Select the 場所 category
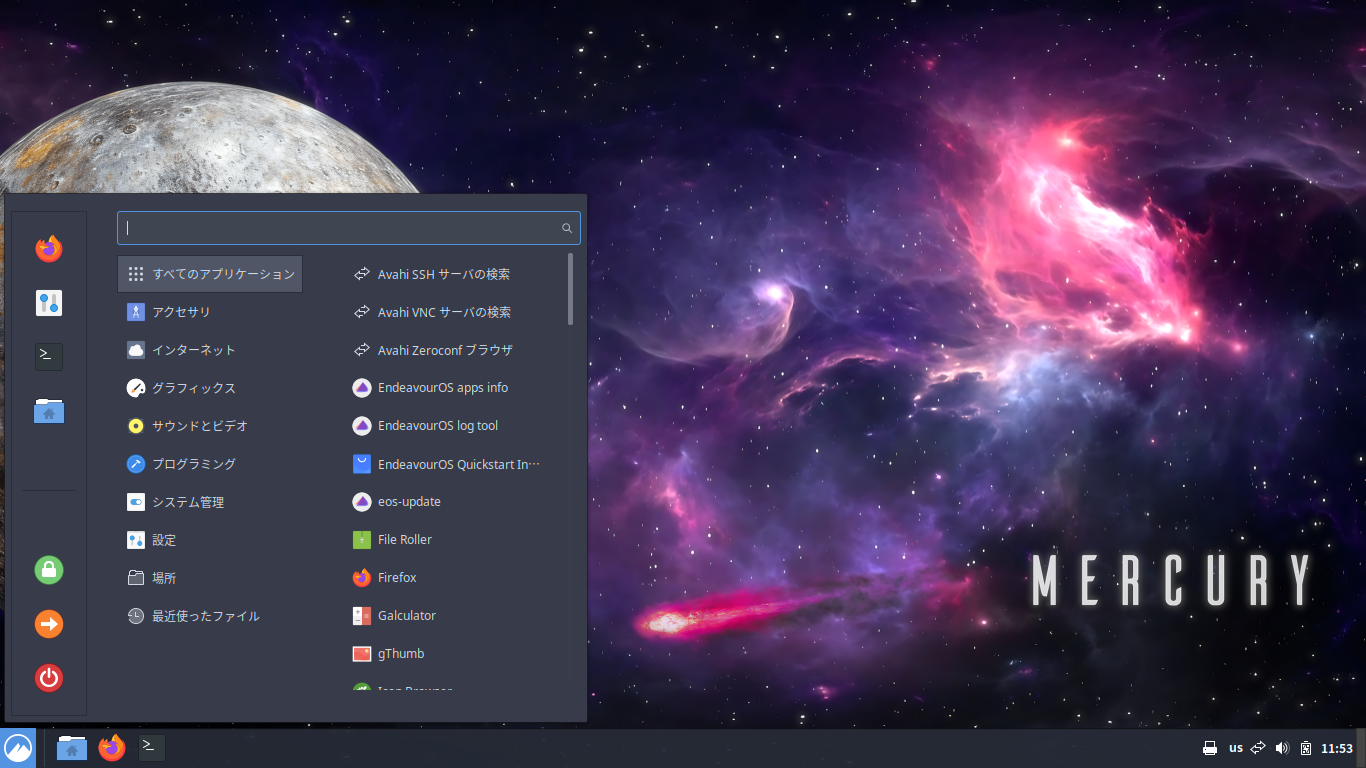Image resolution: width=1366 pixels, height=768 pixels. [x=210, y=578]
